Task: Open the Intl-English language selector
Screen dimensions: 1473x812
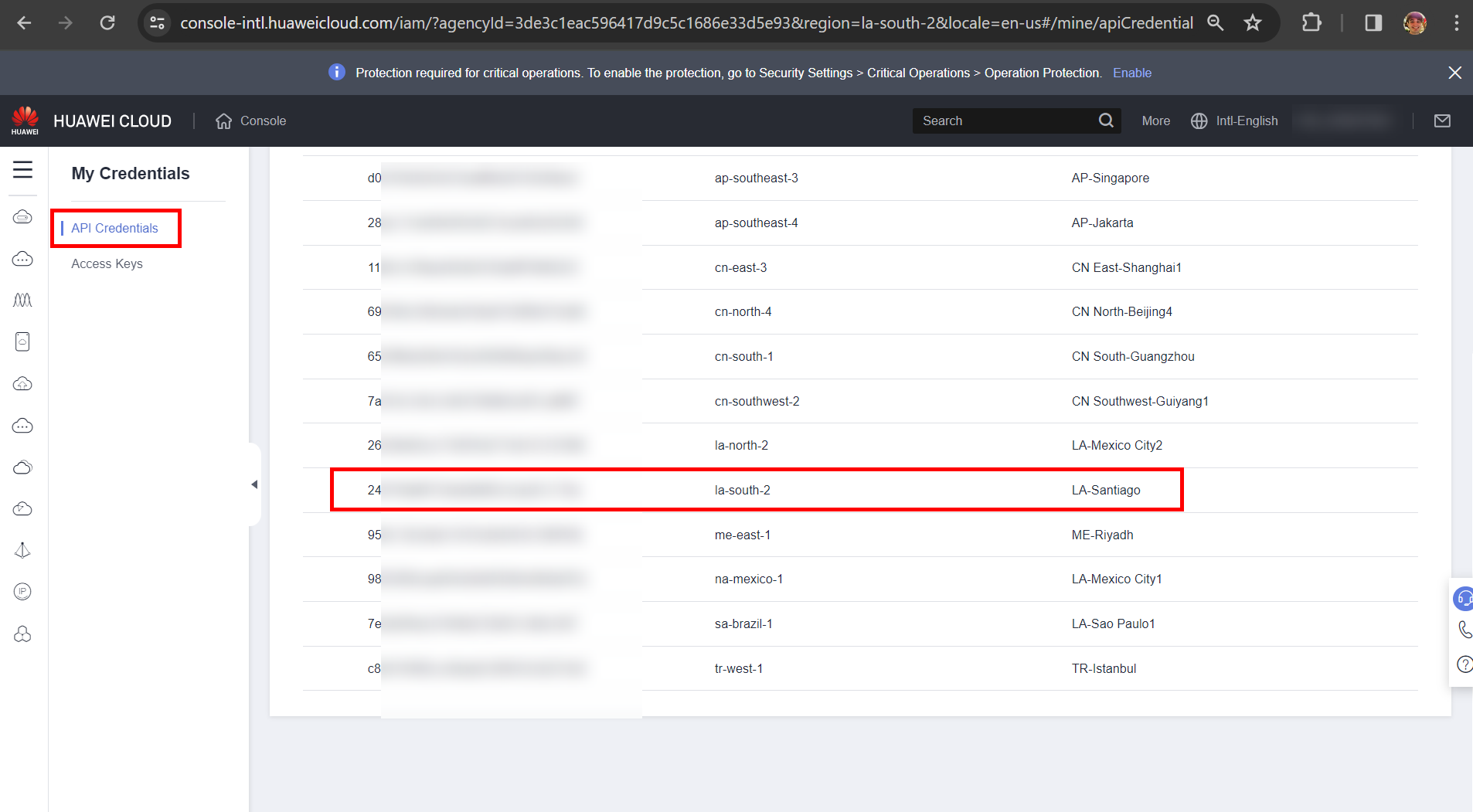Action: (x=1234, y=121)
